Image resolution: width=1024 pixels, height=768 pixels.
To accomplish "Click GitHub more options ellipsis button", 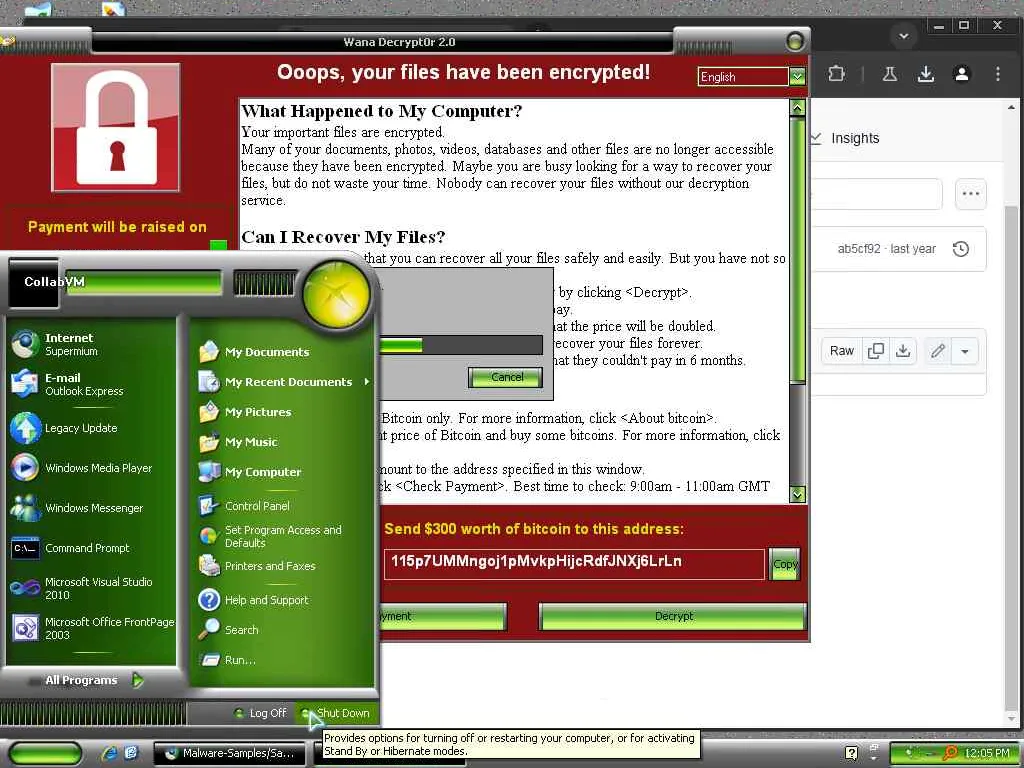I will (970, 193).
